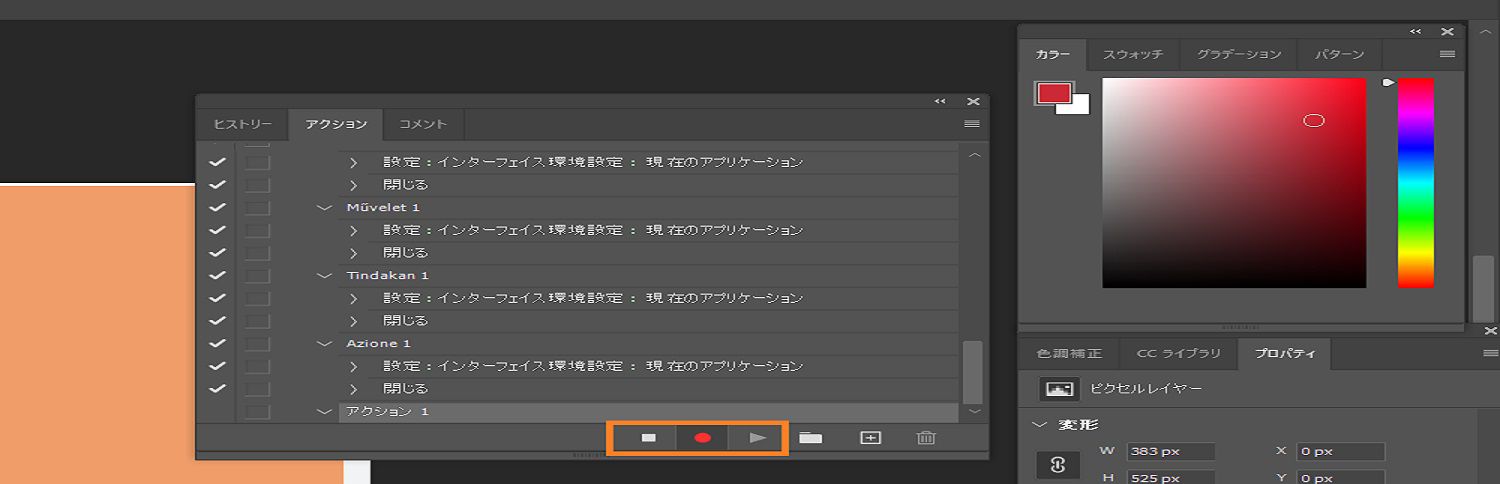Uncheck the checkmark for Azione 1

(217, 343)
